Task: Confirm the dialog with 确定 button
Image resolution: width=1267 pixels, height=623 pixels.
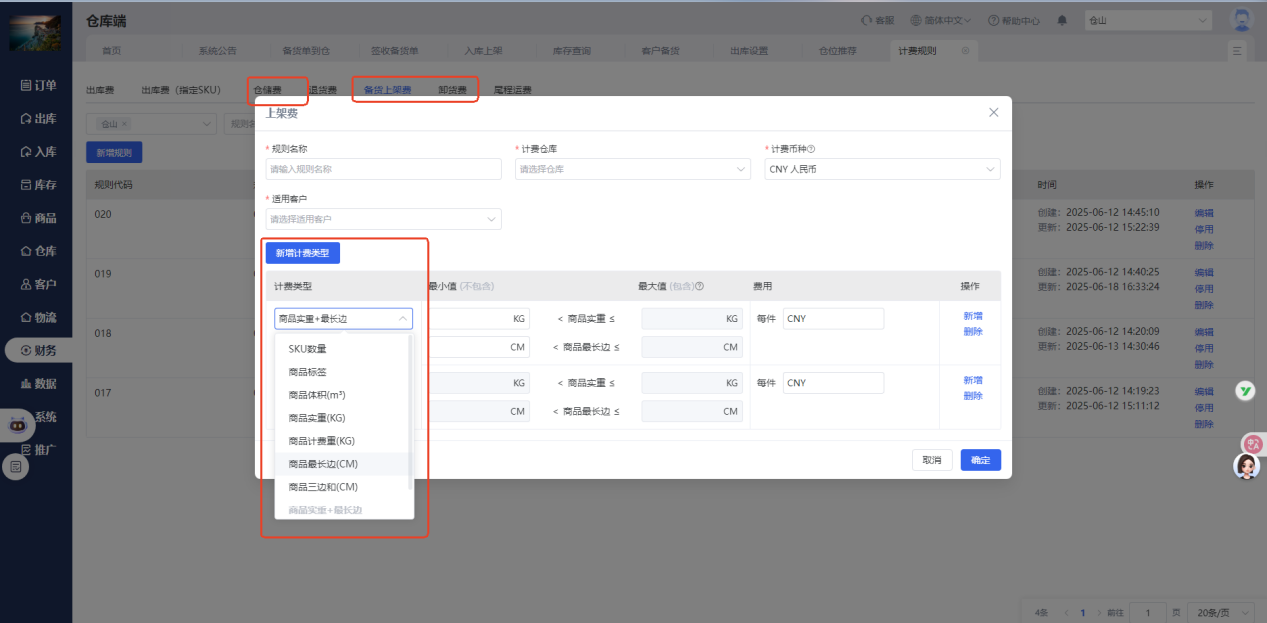Action: point(980,459)
